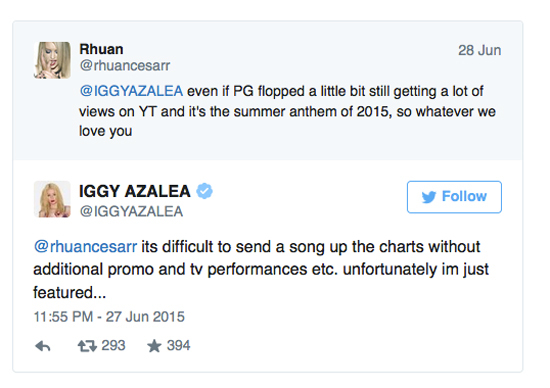Screen dimensions: 550x388
Task: Open the @IGGYAZALEA mention in Rhuan's tweet
Action: pos(131,91)
